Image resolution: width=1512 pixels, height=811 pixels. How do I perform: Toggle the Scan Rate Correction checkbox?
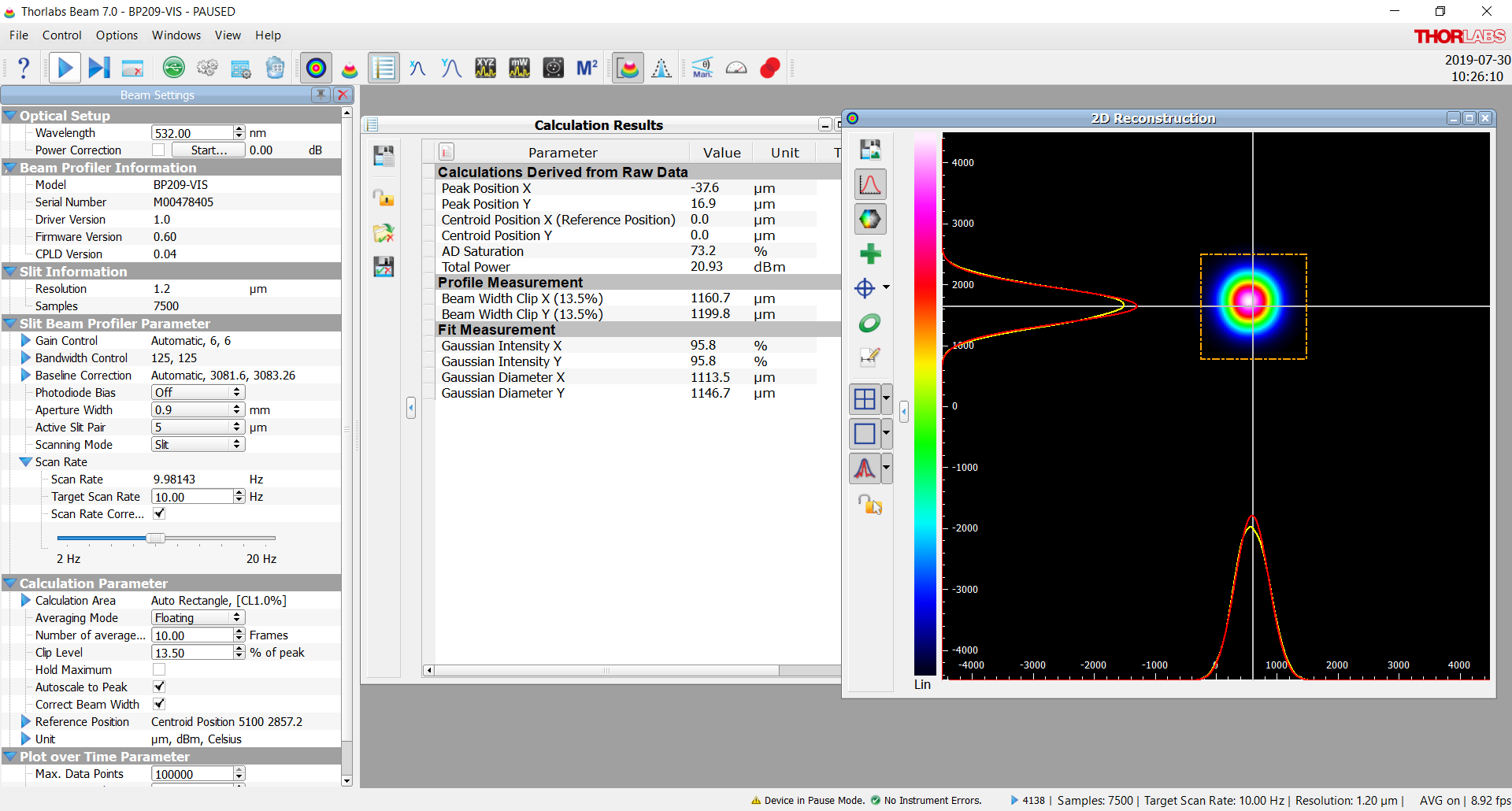click(159, 513)
